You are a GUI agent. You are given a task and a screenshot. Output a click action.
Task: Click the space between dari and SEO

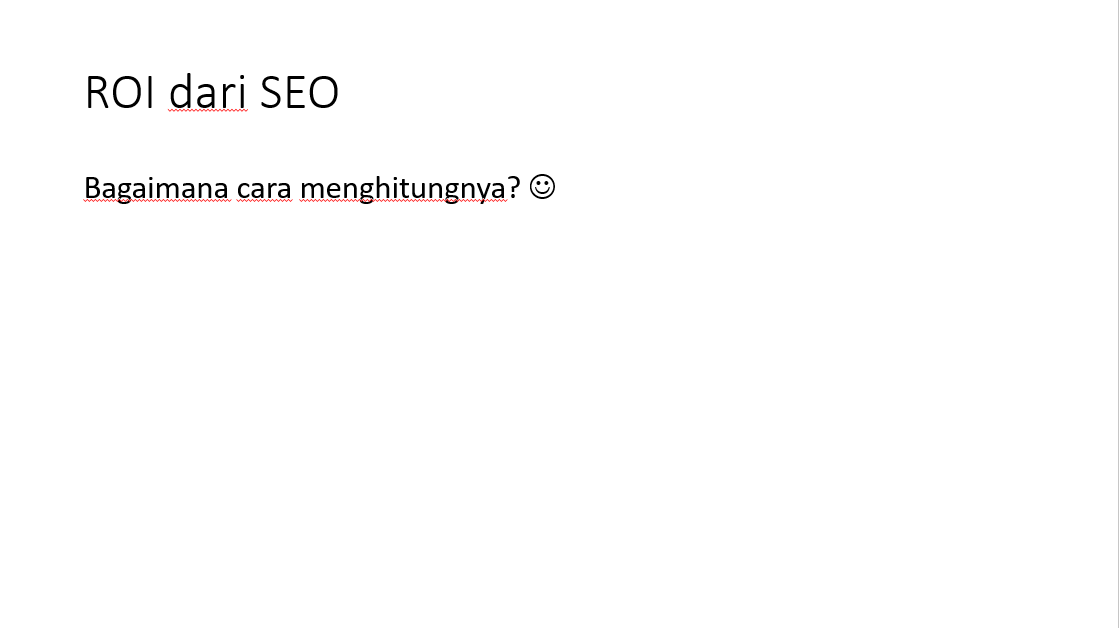point(253,93)
